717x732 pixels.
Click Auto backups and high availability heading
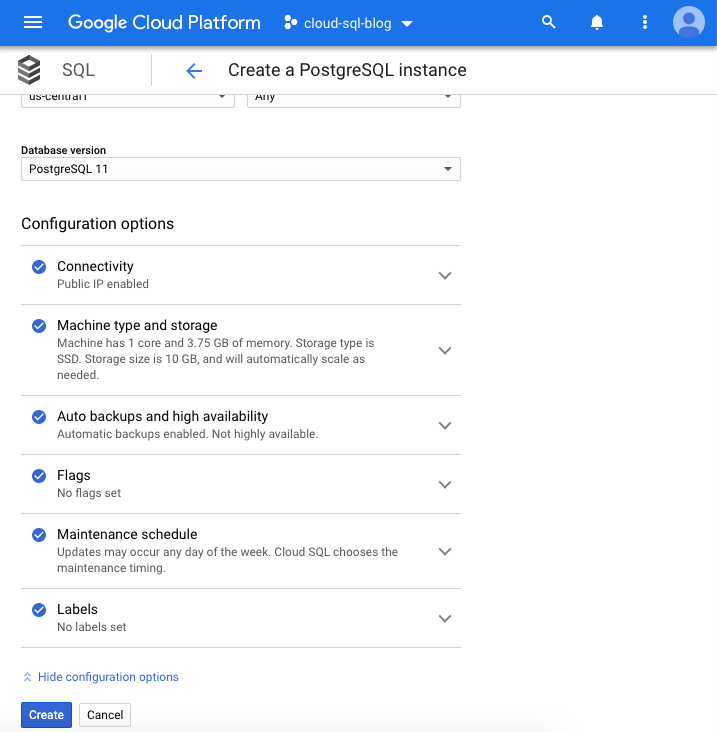click(x=162, y=416)
